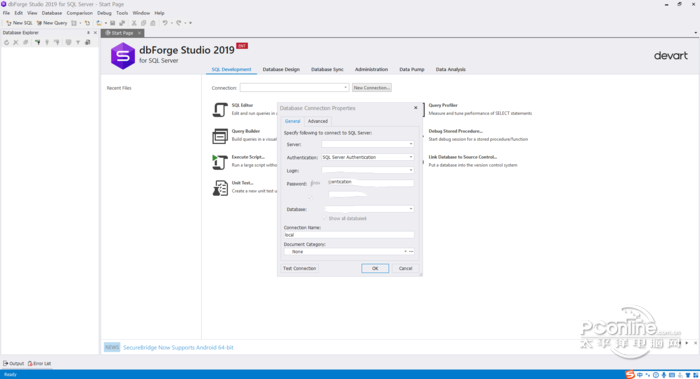Open Query Builder via its icon
The height and width of the screenshot is (379, 700).
pyautogui.click(x=220, y=136)
